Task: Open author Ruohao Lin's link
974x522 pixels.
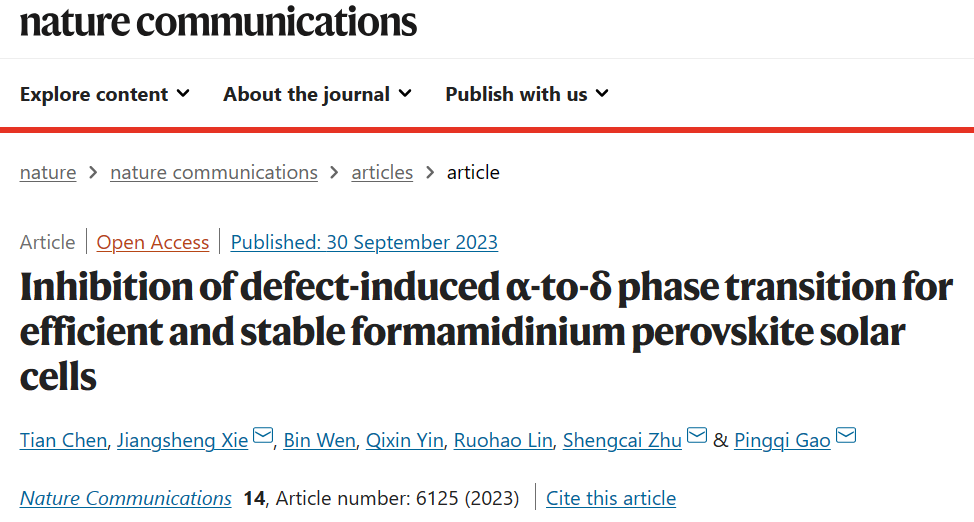Action: coord(503,440)
